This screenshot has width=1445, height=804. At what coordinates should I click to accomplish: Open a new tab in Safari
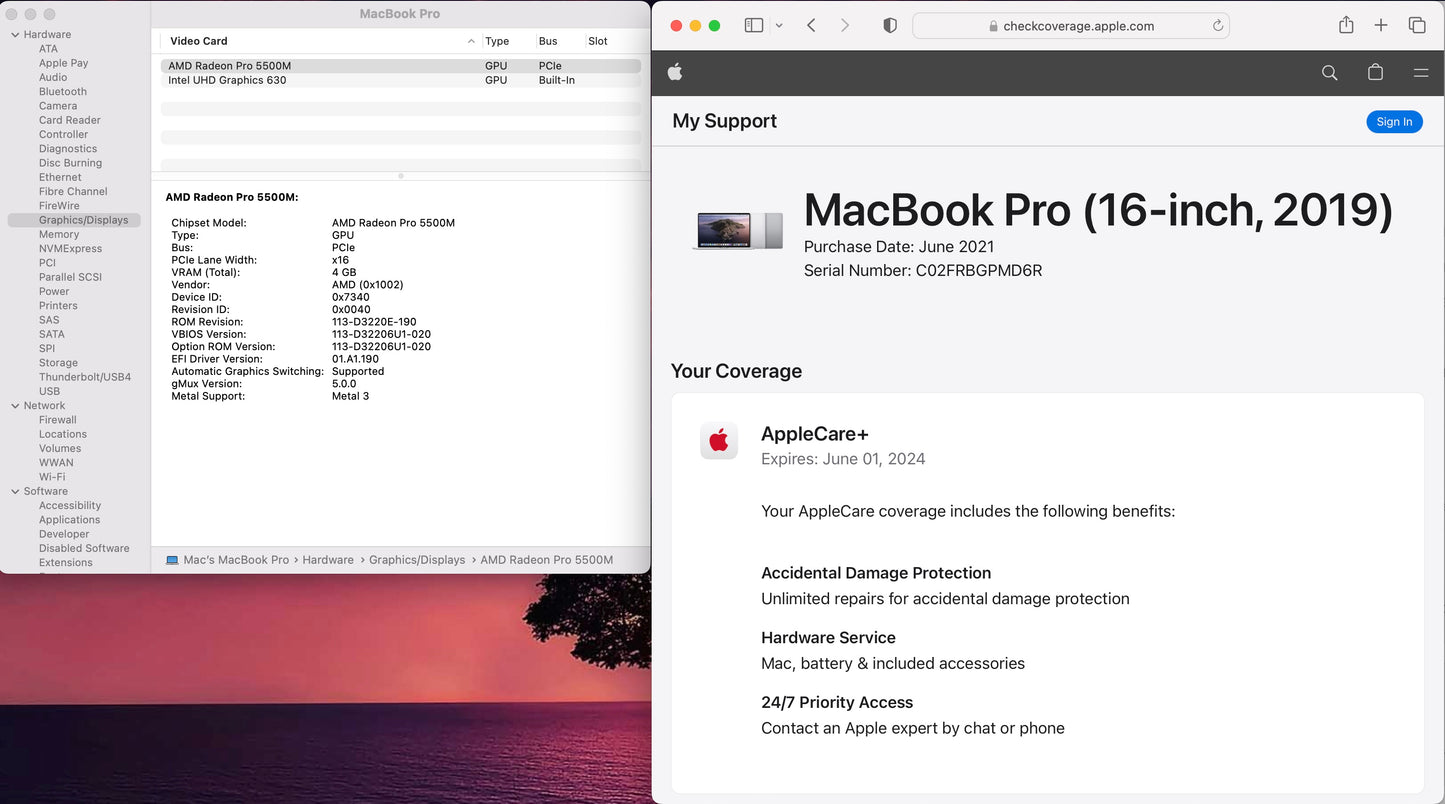pos(1381,25)
